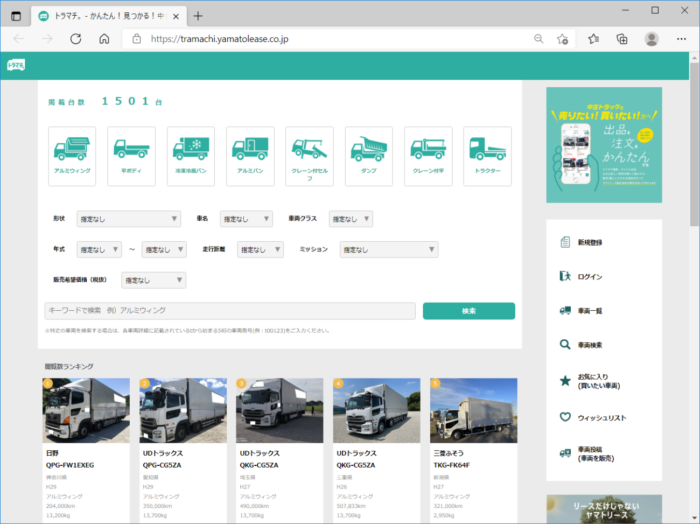The image size is (700, 524).
Task: Open the browser favorites list
Action: coord(593,39)
